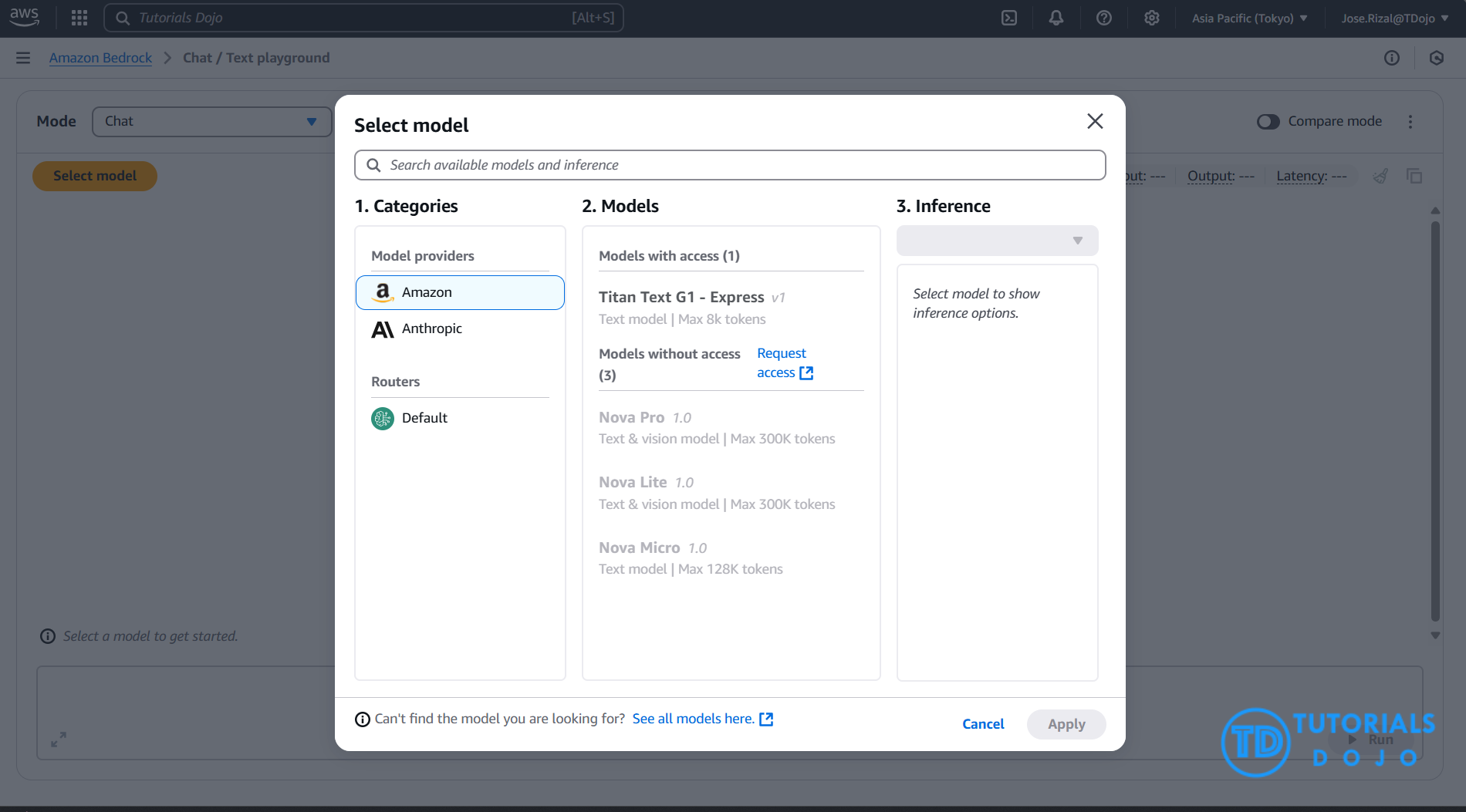Click the Amazon logo icon in providers
The image size is (1466, 812).
point(383,292)
